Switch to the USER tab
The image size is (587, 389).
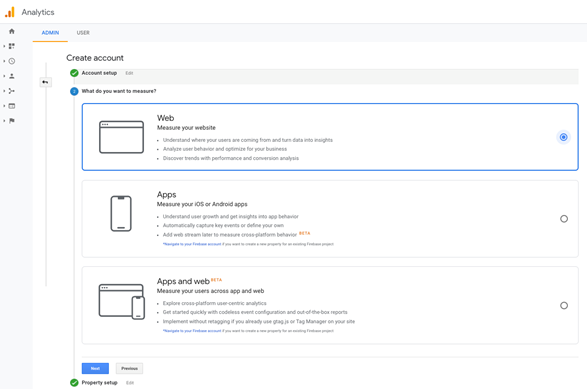coord(83,33)
